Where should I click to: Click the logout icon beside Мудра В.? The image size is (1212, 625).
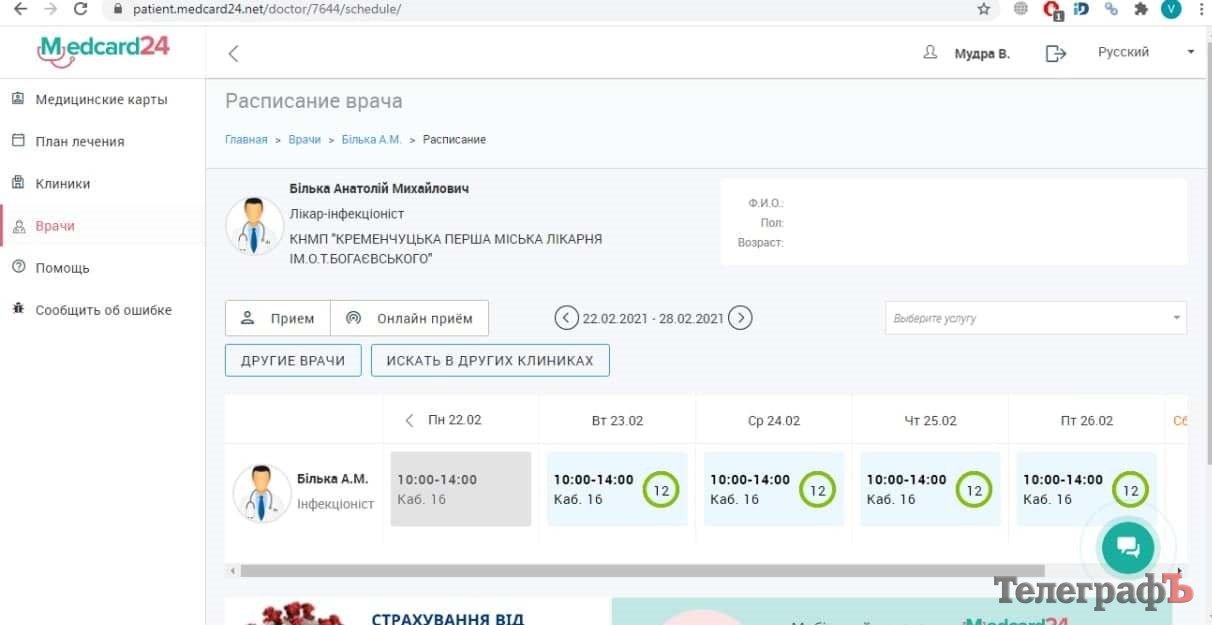pos(1055,54)
